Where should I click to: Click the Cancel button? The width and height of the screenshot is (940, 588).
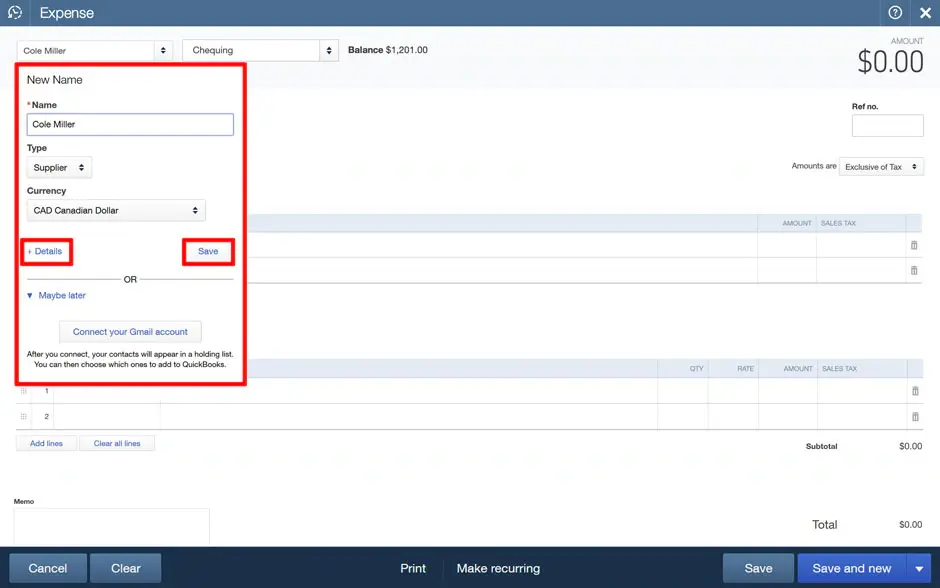(48, 568)
